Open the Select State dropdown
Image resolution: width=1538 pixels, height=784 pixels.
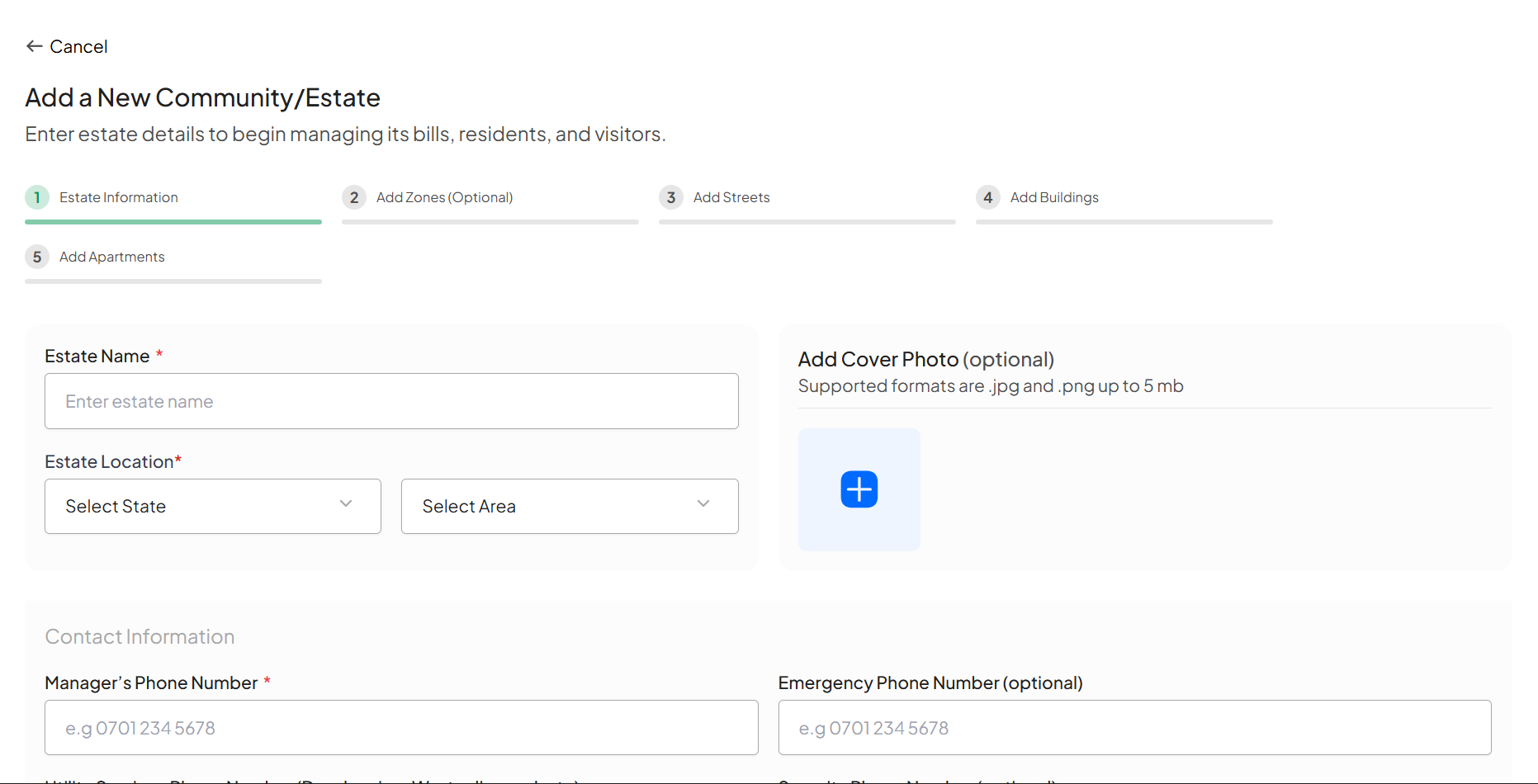click(212, 506)
